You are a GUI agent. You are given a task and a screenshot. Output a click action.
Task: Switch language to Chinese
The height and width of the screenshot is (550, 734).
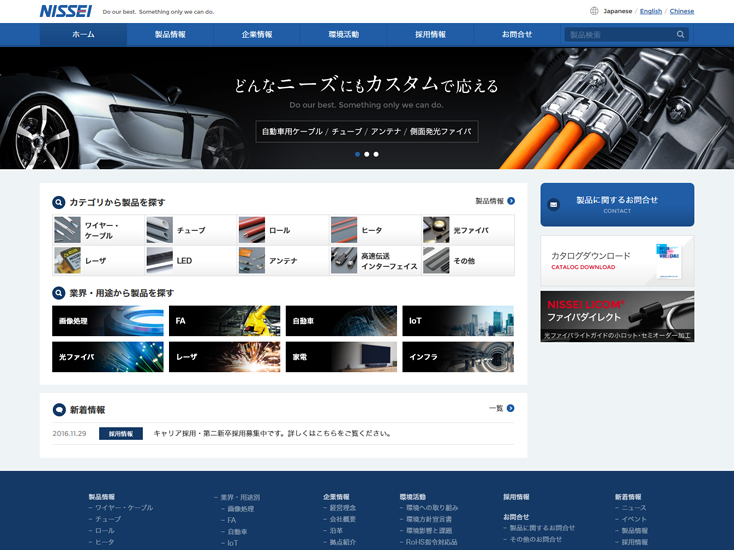[682, 11]
